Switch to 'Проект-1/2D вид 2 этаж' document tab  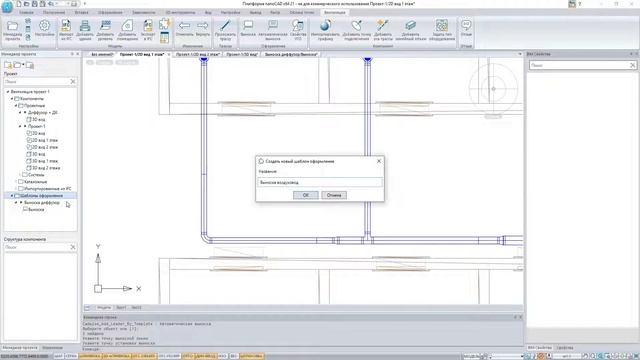[x=198, y=54]
